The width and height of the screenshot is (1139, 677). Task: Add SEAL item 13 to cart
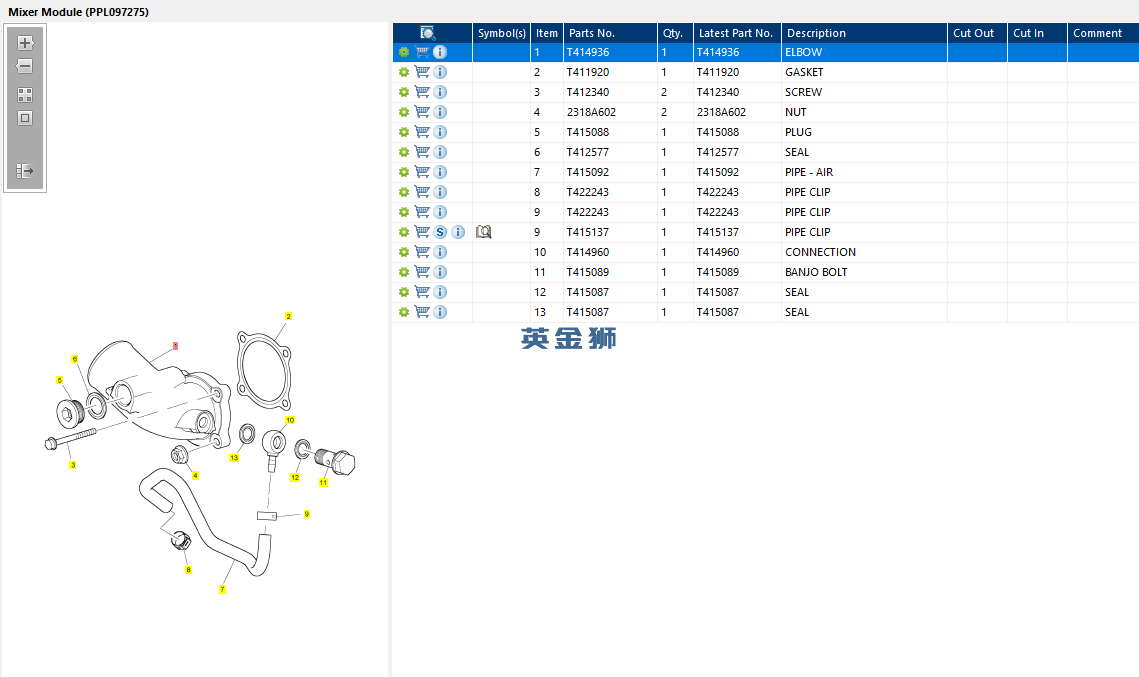[x=422, y=312]
